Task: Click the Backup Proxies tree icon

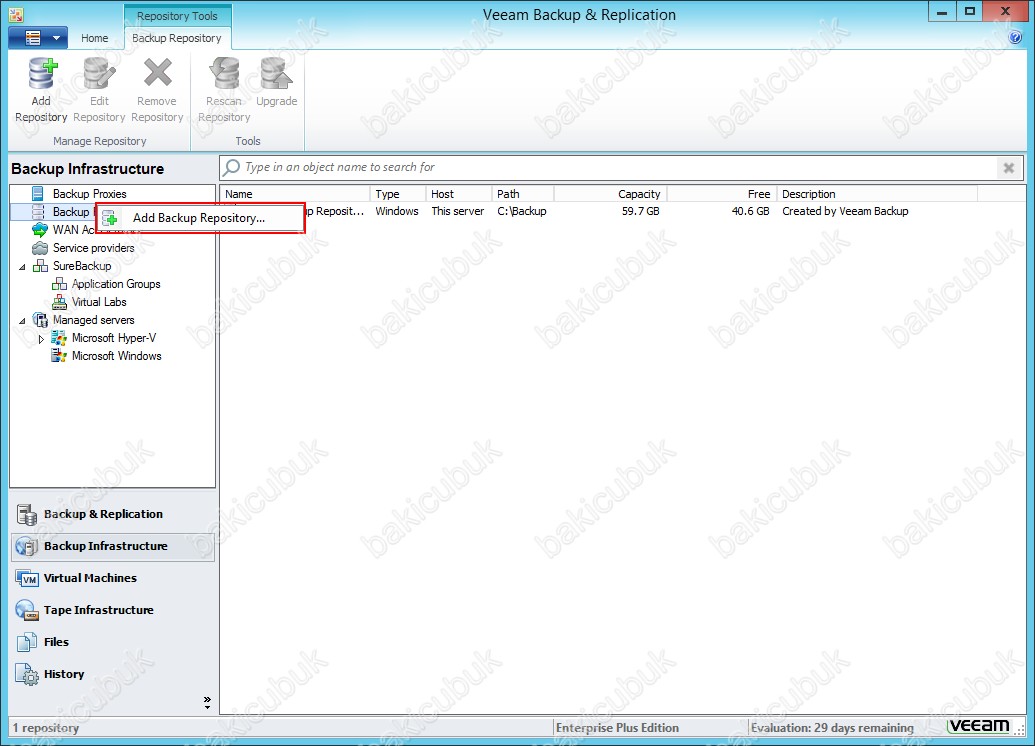Action: (x=38, y=193)
